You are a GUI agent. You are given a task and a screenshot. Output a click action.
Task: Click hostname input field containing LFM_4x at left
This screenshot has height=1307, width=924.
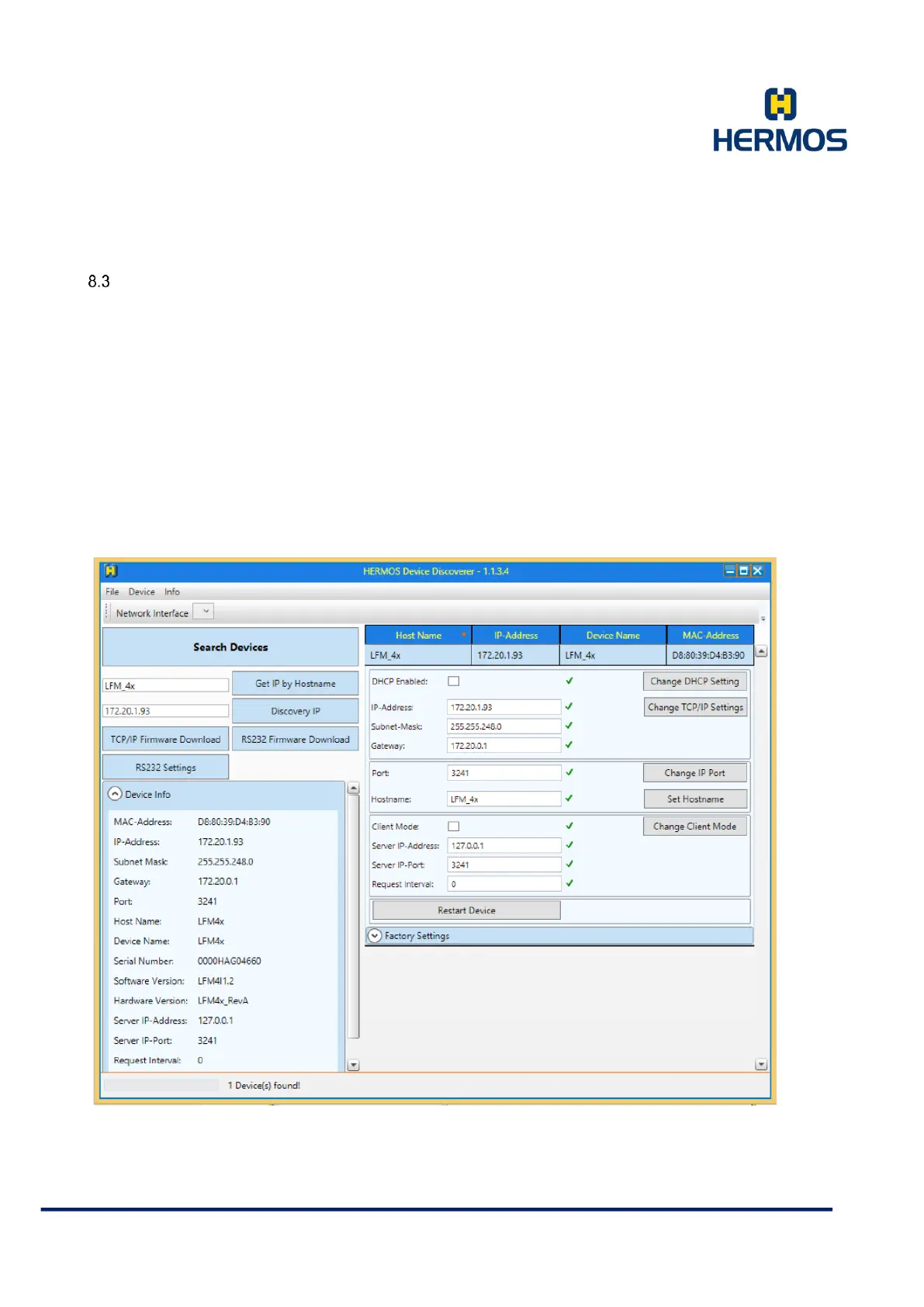point(166,685)
